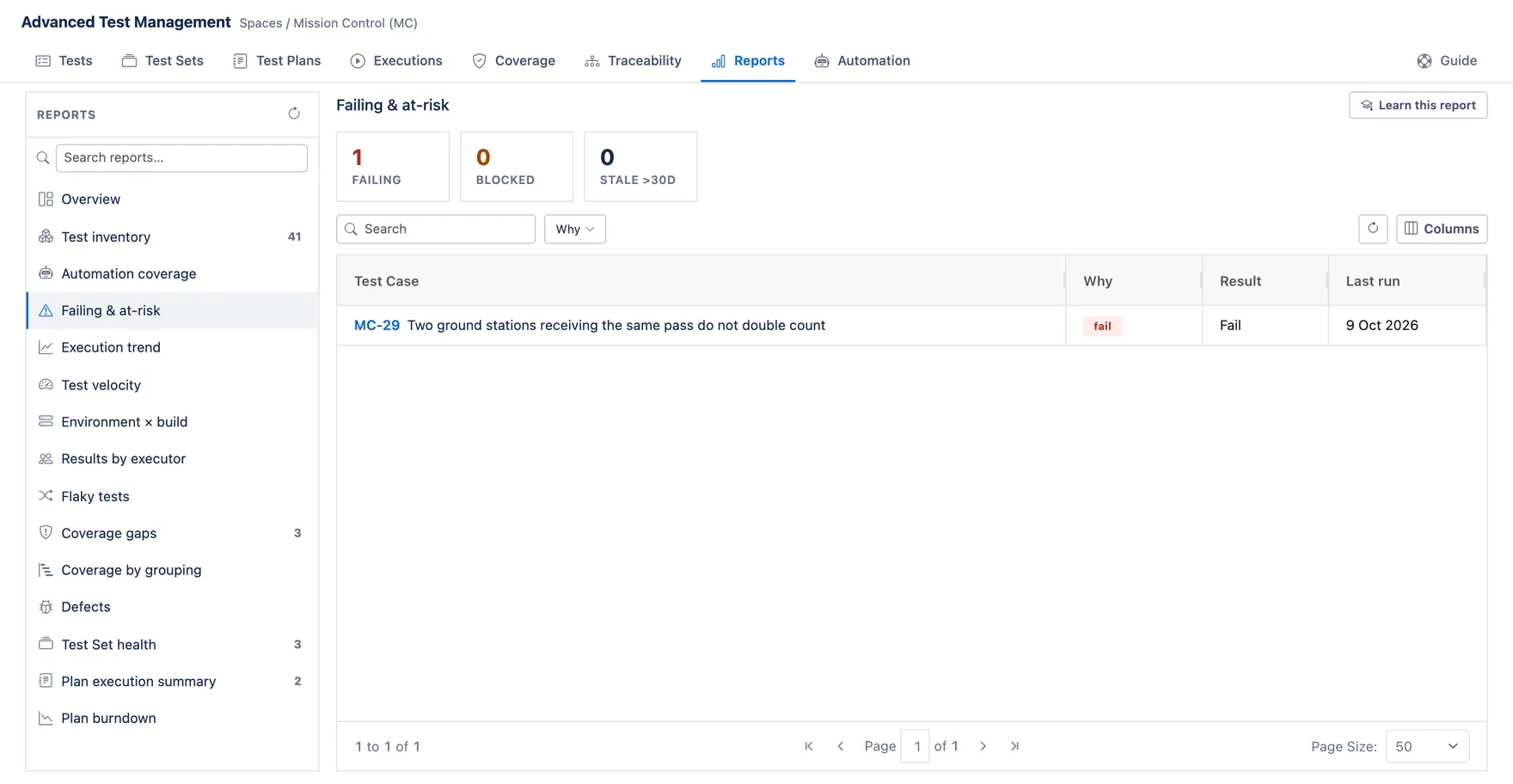Open the Columns chooser button
Image resolution: width=1513 pixels, height=784 pixels.
[x=1442, y=229]
